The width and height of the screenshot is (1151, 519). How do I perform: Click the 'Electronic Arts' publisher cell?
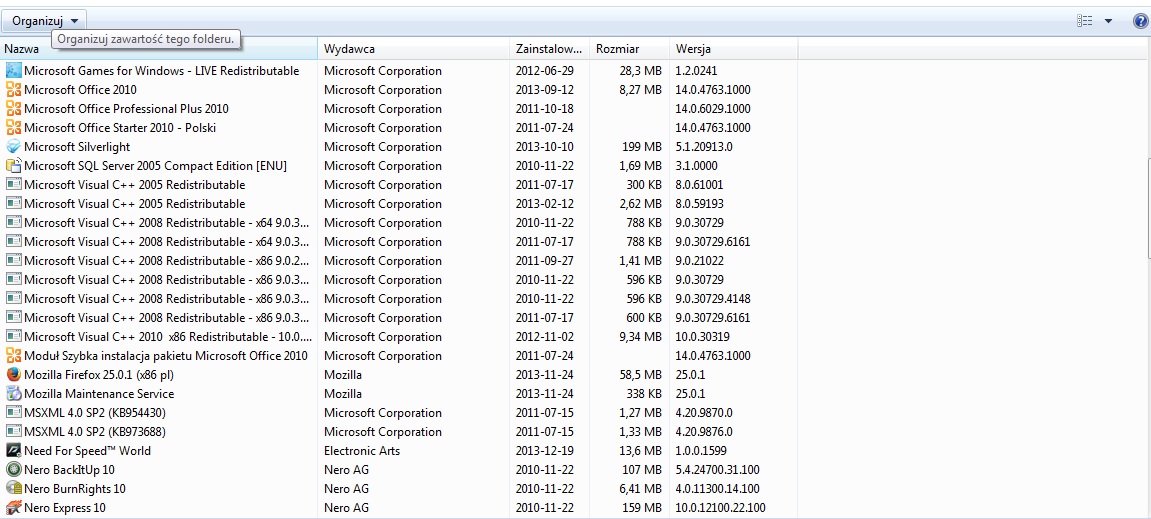pyautogui.click(x=362, y=451)
